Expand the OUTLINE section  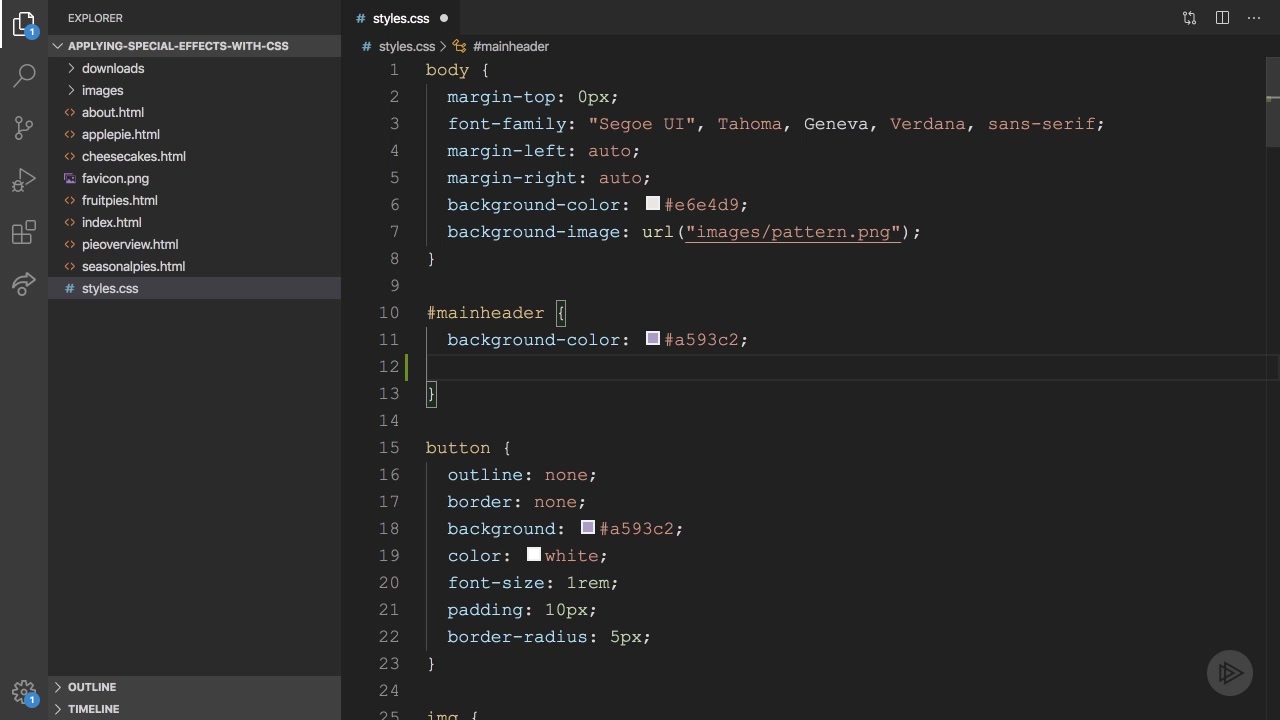point(91,687)
